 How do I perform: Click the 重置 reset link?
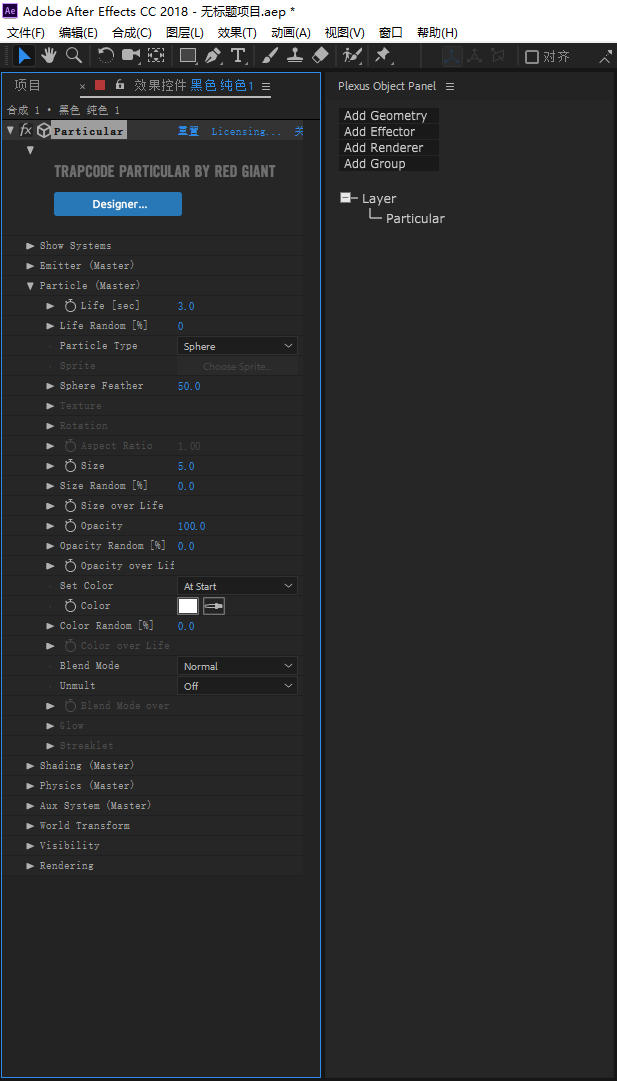point(188,131)
